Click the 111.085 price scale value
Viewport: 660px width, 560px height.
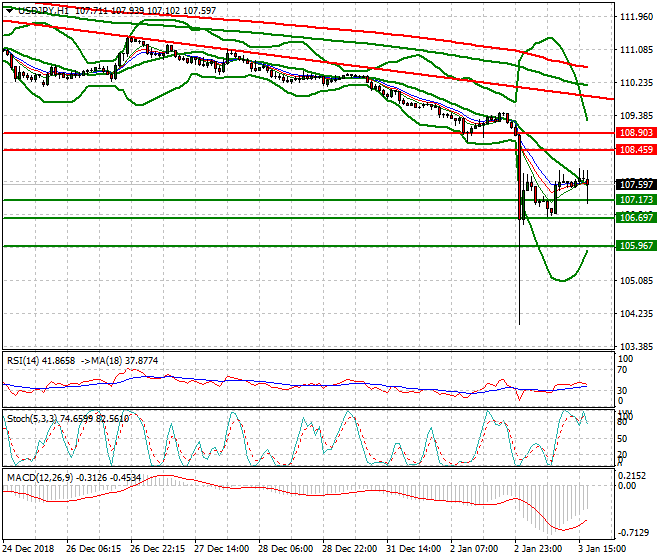636,50
